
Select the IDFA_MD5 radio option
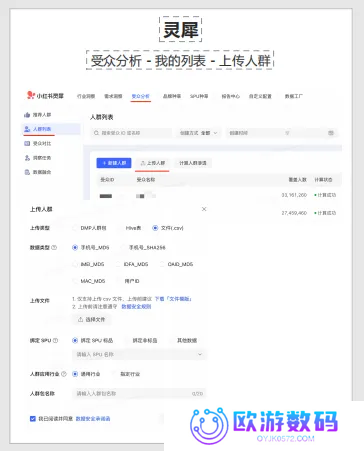pos(118,264)
